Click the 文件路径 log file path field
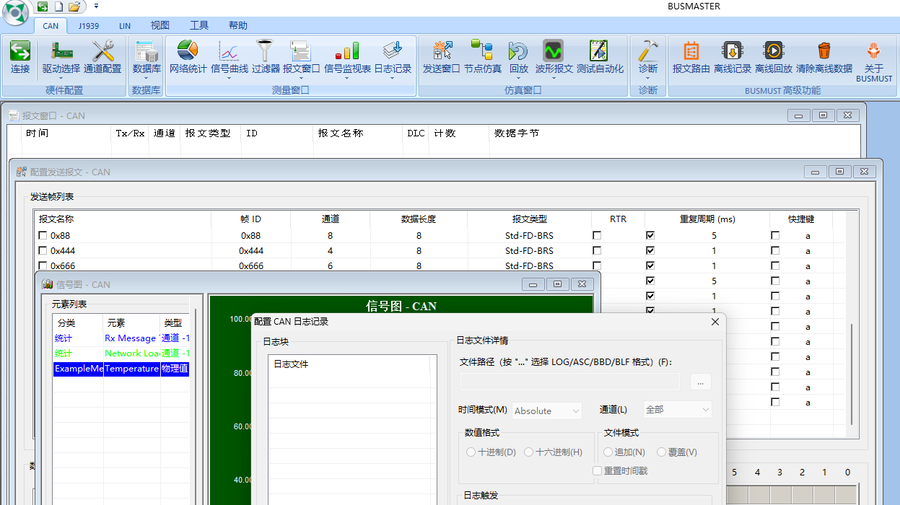 [x=570, y=382]
